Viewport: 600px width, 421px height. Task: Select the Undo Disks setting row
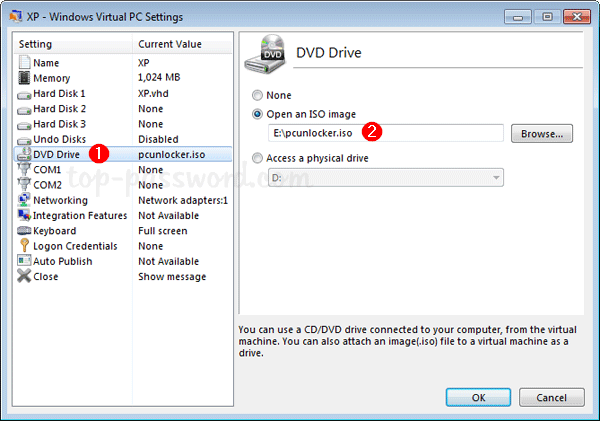[120, 139]
